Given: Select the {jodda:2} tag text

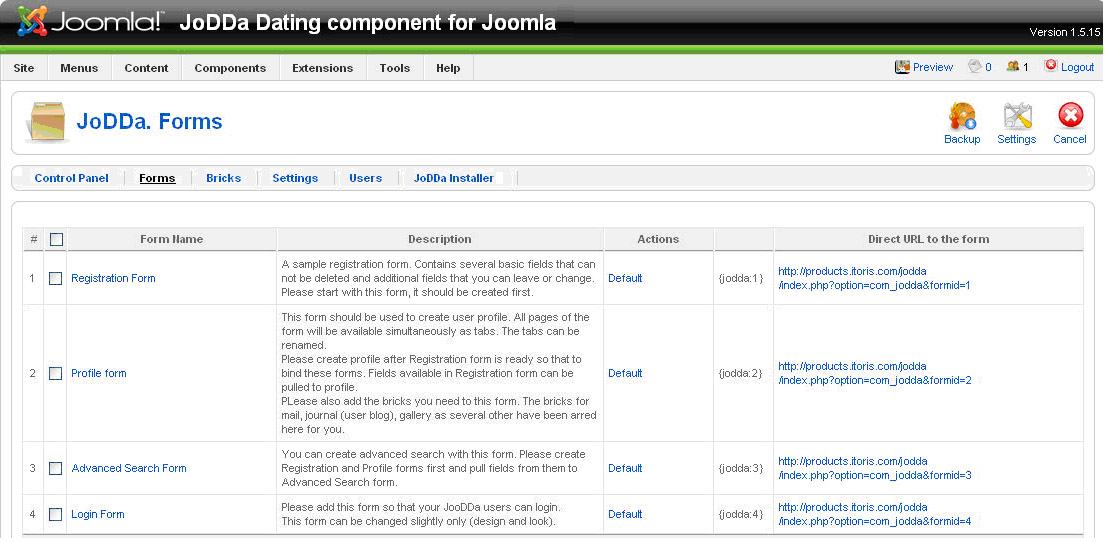Looking at the screenshot, I should tap(741, 374).
